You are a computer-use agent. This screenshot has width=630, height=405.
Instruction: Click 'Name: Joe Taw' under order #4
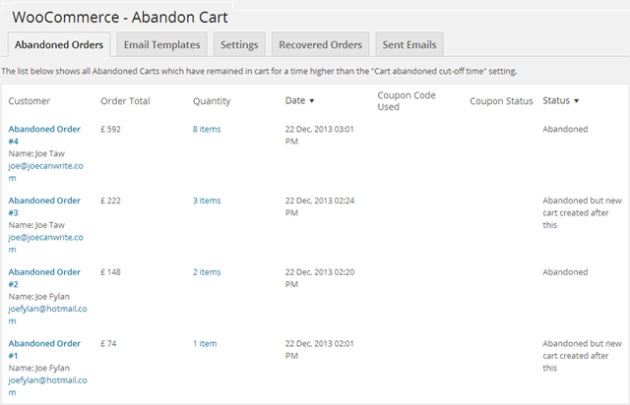[x=37, y=154]
